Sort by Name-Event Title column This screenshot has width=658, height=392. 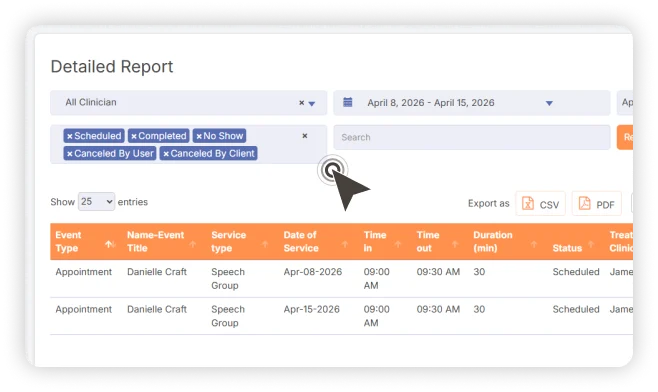[164, 242]
